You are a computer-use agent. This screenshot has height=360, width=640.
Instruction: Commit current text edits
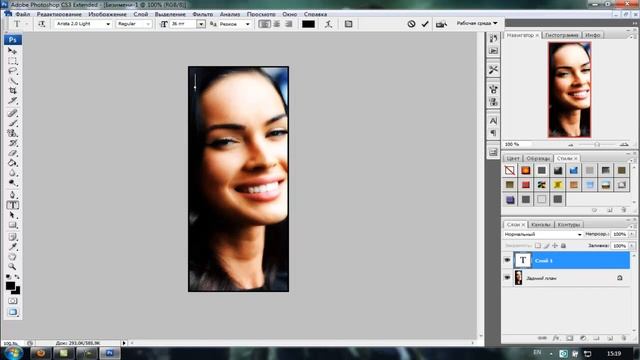[425, 24]
